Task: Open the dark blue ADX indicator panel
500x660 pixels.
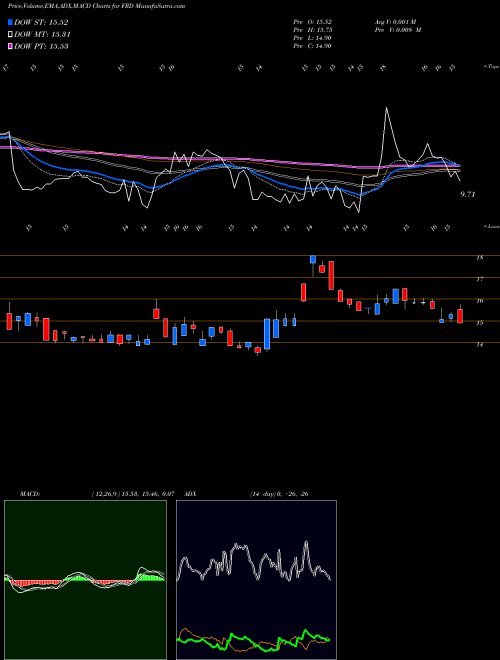Action: tap(256, 580)
